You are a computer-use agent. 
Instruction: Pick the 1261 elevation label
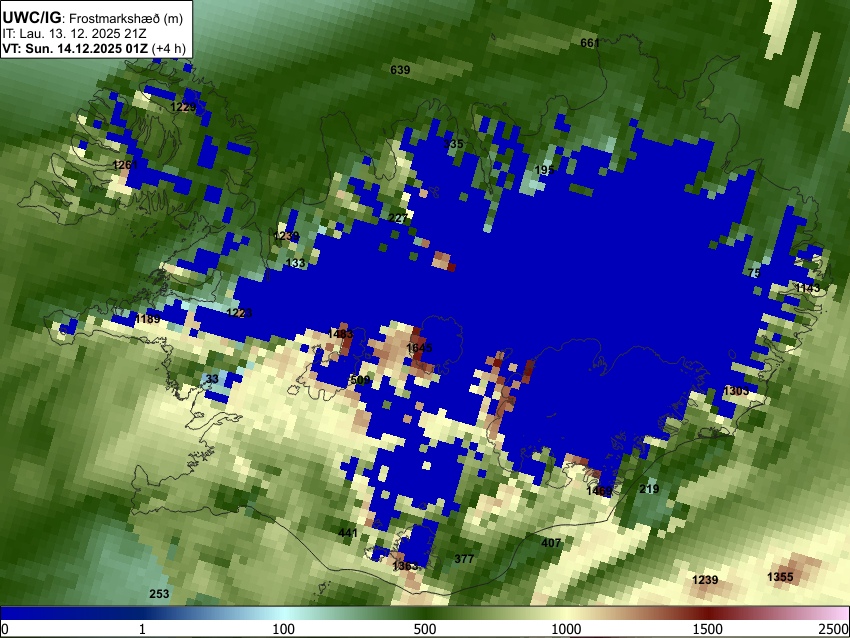tap(125, 165)
